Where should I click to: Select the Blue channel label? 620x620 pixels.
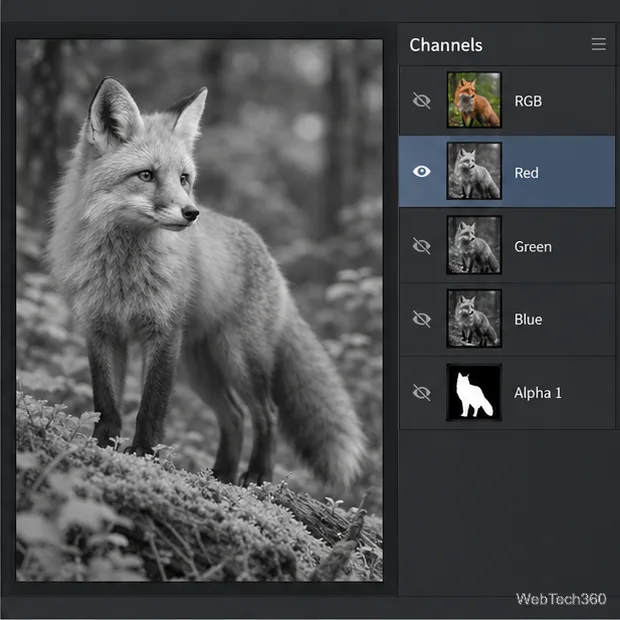tap(528, 319)
